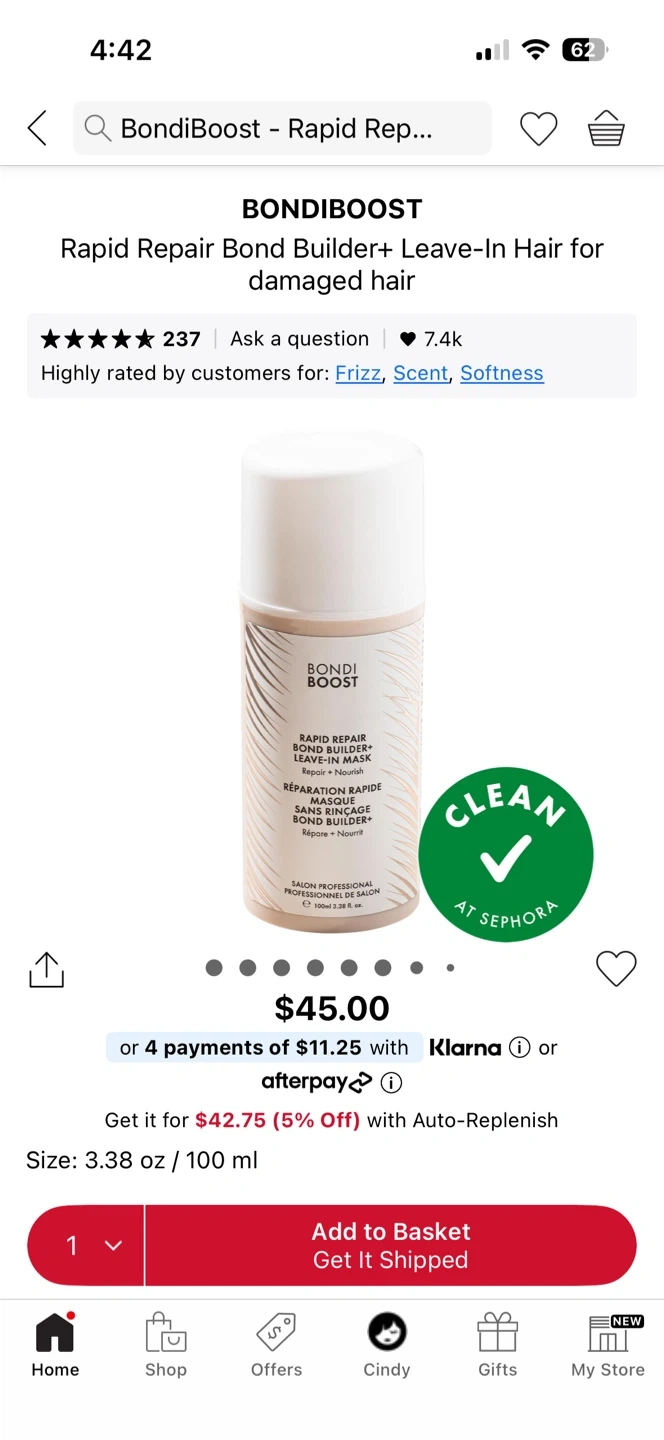Tap the Clean at Sephora badge
664x1440 pixels.
tap(505, 855)
